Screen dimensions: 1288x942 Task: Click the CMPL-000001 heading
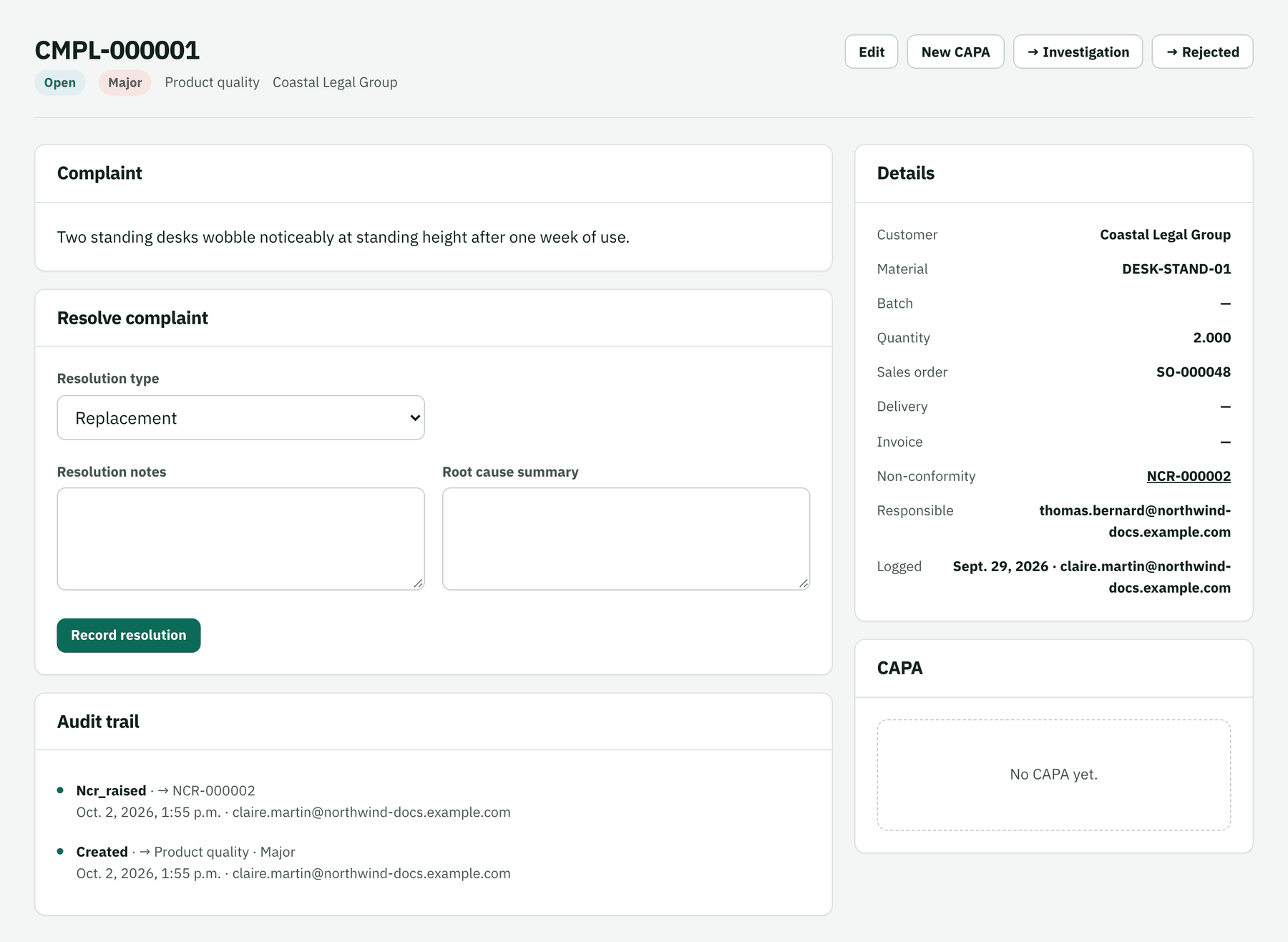click(x=117, y=50)
